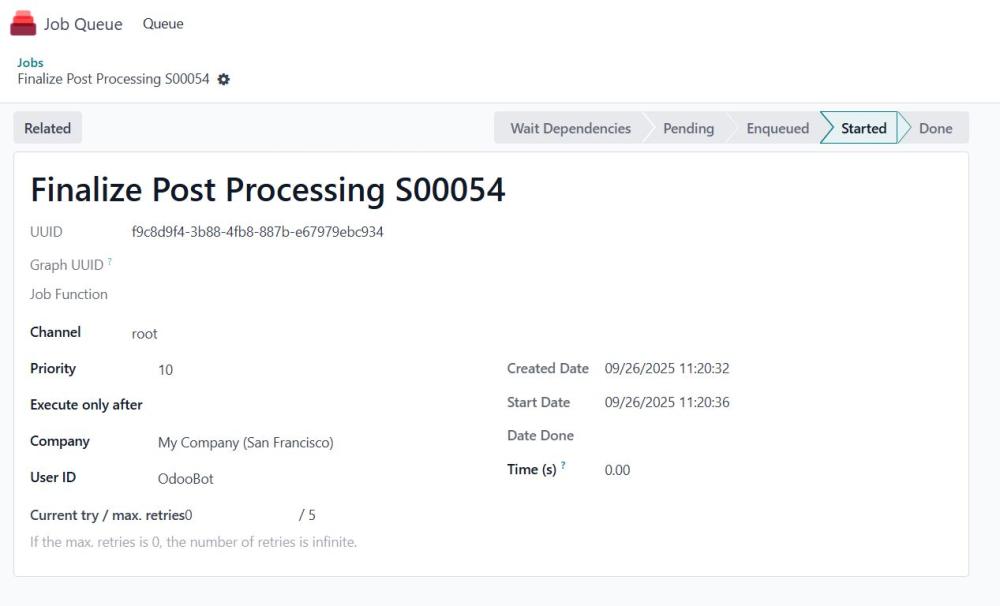Viewport: 1000px width, 606px height.
Task: Open the gear actions menu beside record name
Action: (223, 79)
